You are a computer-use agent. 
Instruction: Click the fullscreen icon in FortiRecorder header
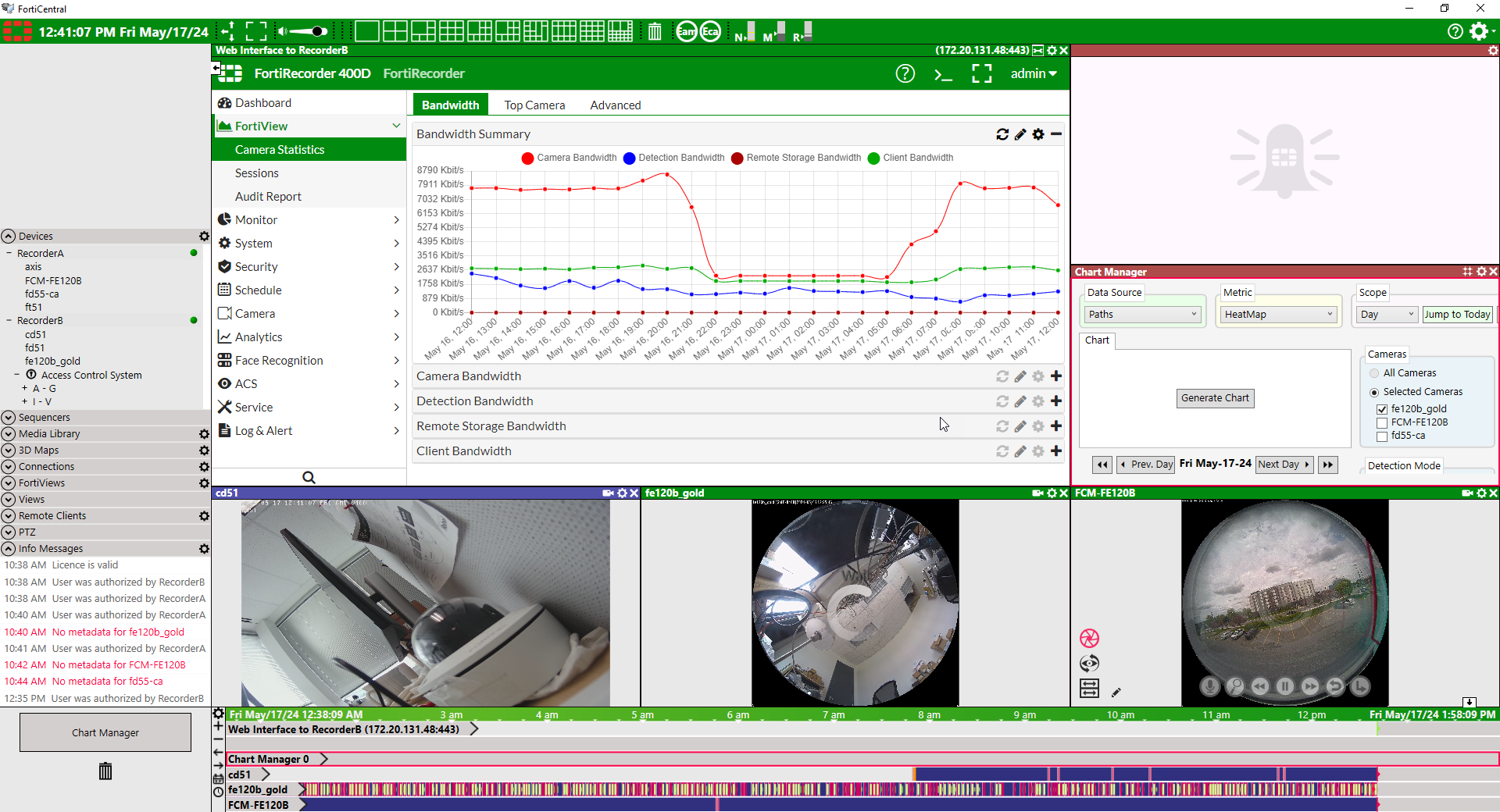coord(981,74)
